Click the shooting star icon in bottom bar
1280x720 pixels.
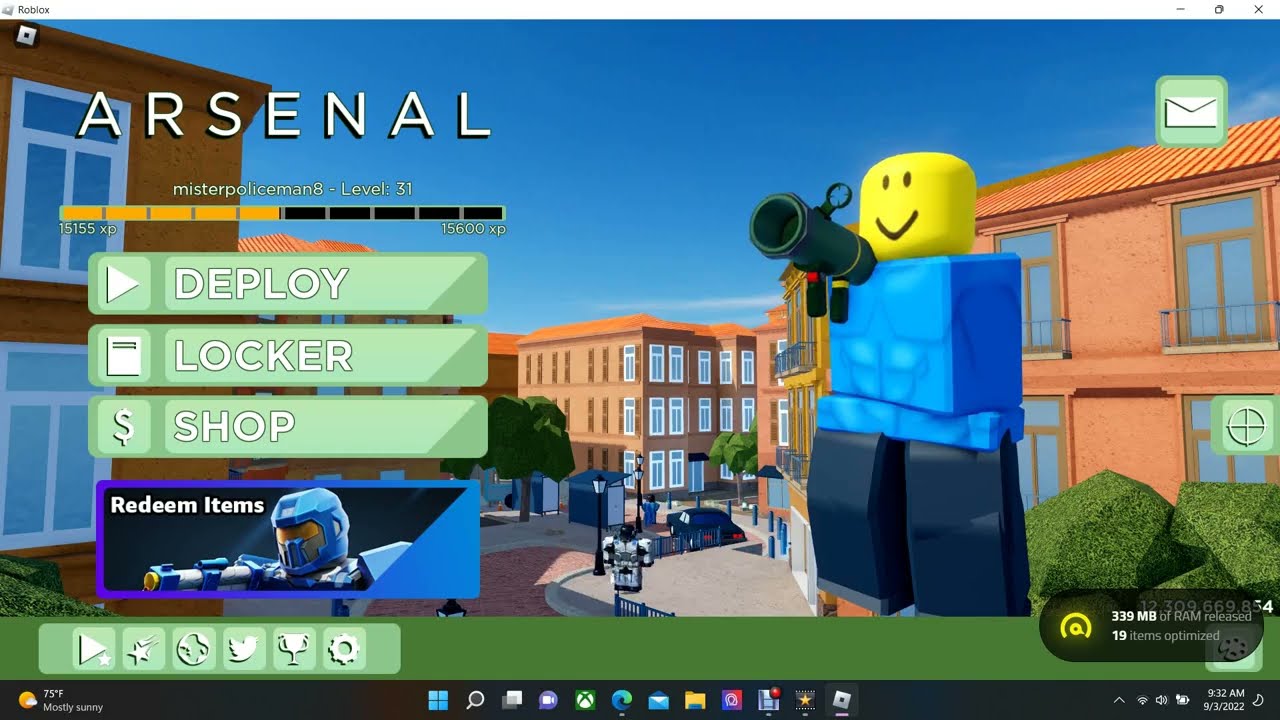(x=143, y=650)
